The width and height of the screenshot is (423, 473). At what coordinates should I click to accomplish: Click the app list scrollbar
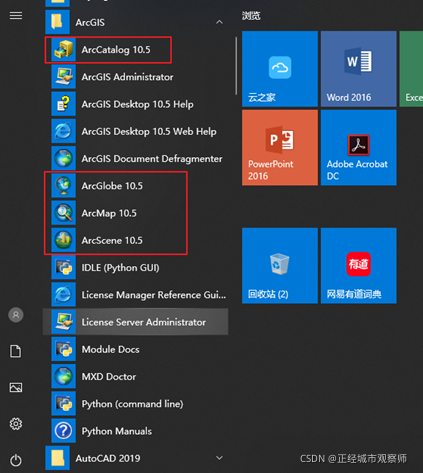(x=236, y=66)
